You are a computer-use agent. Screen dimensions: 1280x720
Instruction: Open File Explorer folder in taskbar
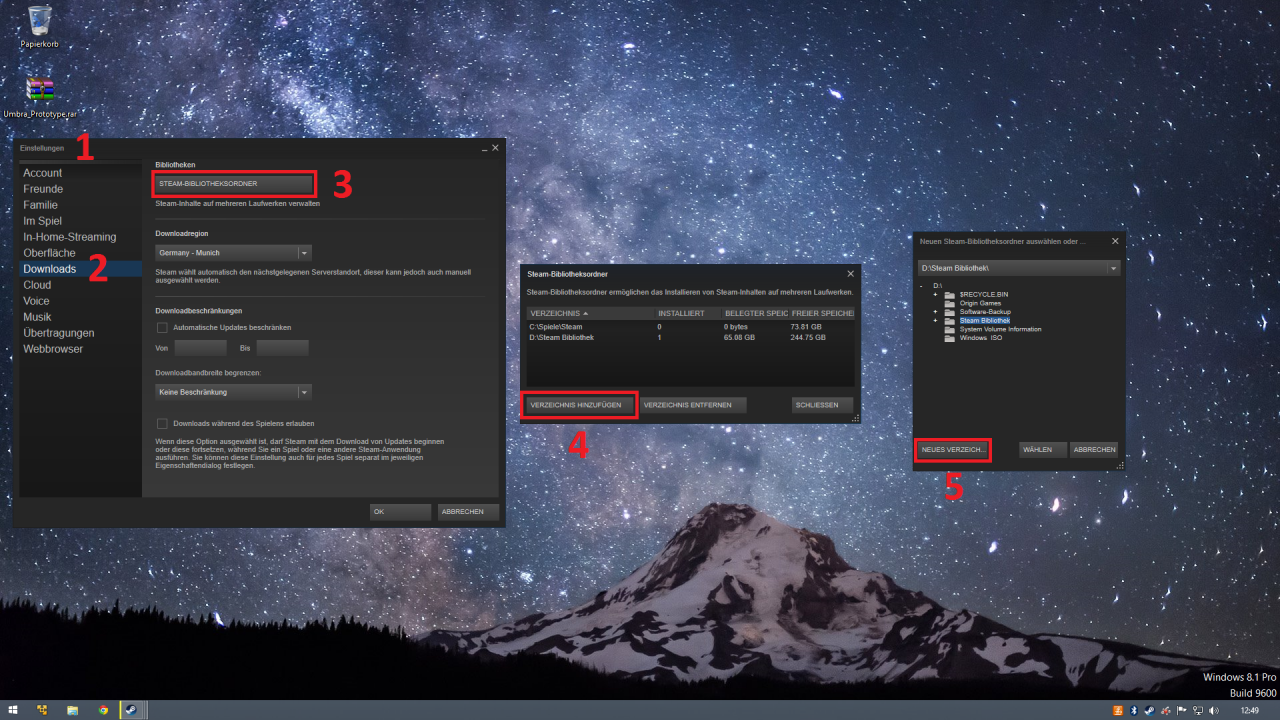72,710
